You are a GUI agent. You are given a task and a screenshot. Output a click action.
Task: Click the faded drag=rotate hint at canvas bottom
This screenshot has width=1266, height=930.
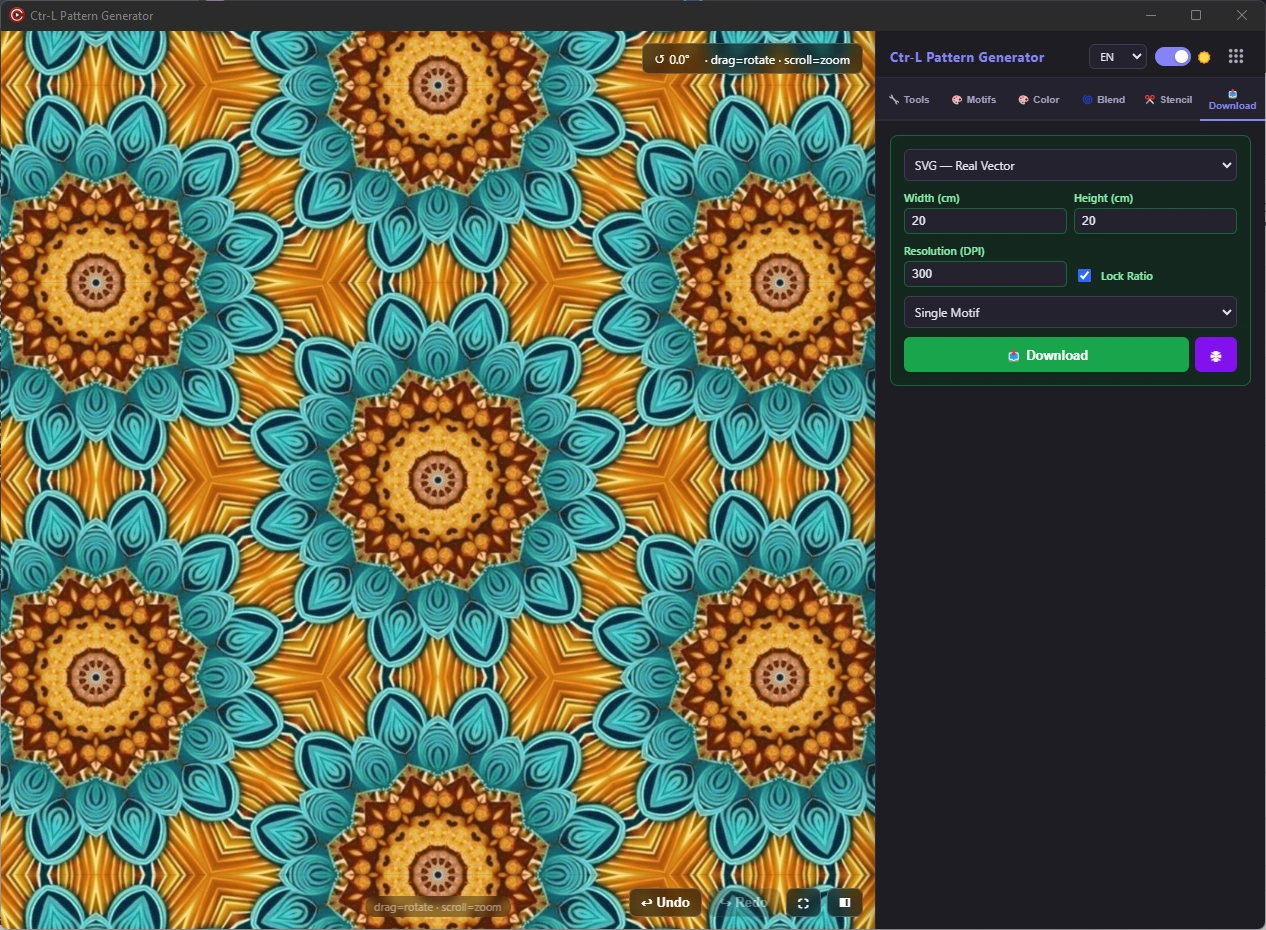437,908
